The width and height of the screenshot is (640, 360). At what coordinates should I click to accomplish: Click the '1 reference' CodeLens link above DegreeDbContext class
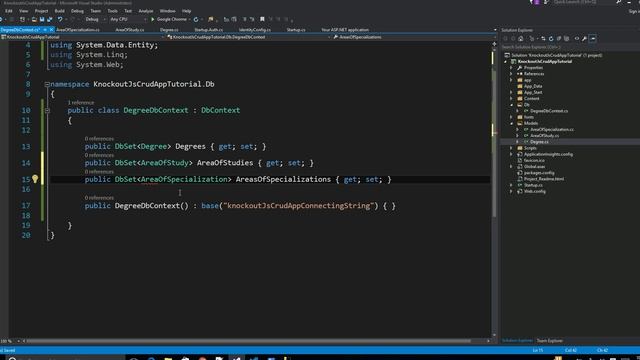click(x=81, y=102)
